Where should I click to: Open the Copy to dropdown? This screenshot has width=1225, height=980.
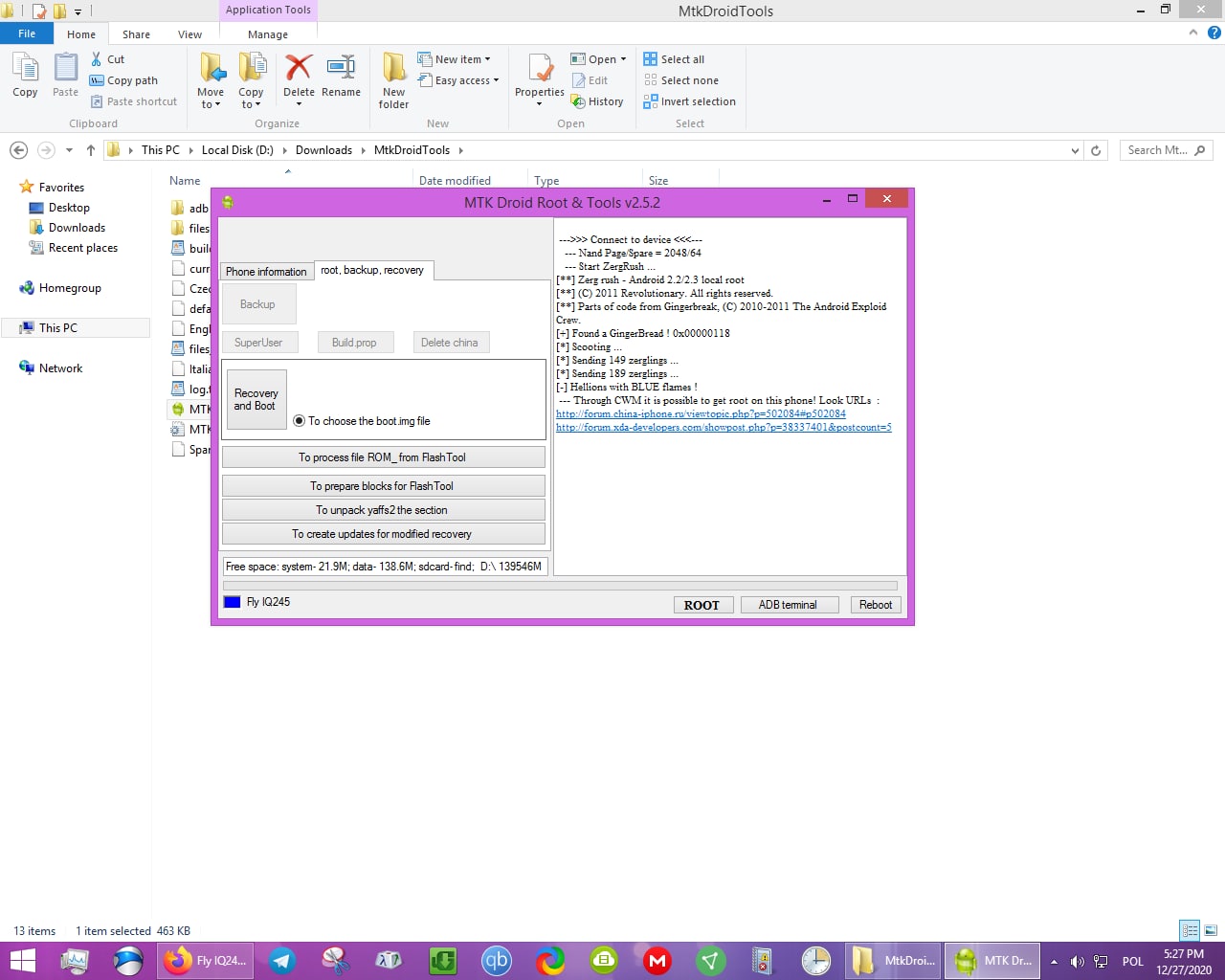[251, 99]
